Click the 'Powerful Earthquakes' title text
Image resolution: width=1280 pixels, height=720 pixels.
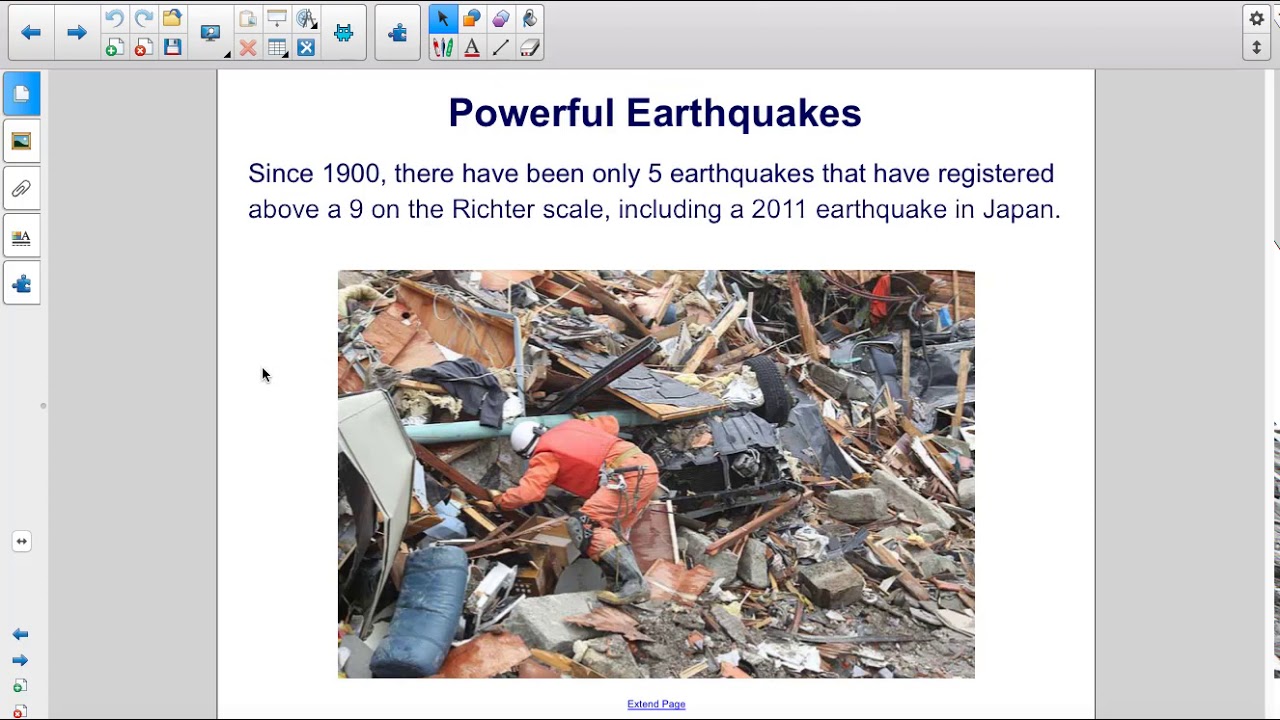click(655, 113)
